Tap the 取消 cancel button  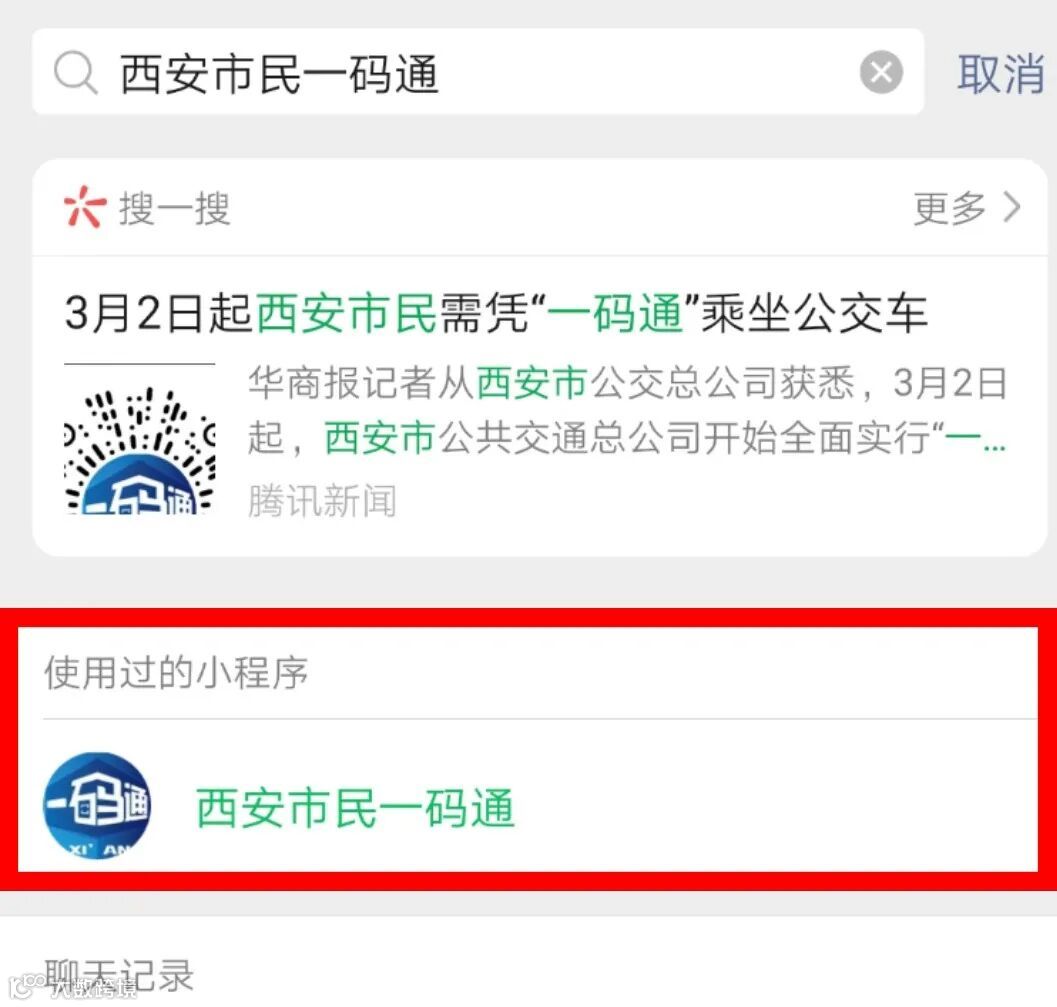tap(1000, 73)
